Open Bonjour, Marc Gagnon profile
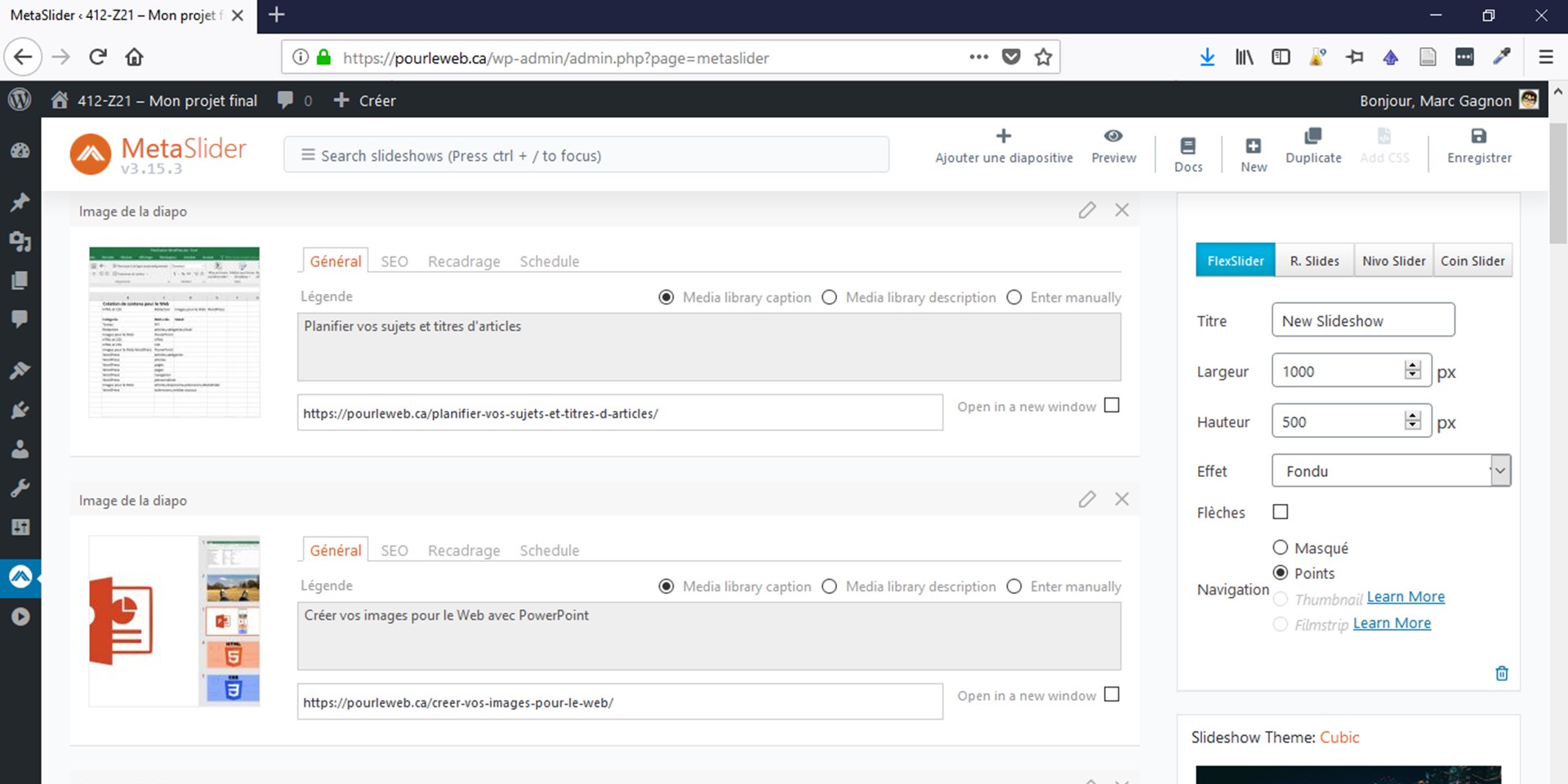This screenshot has height=784, width=1568. [1450, 100]
